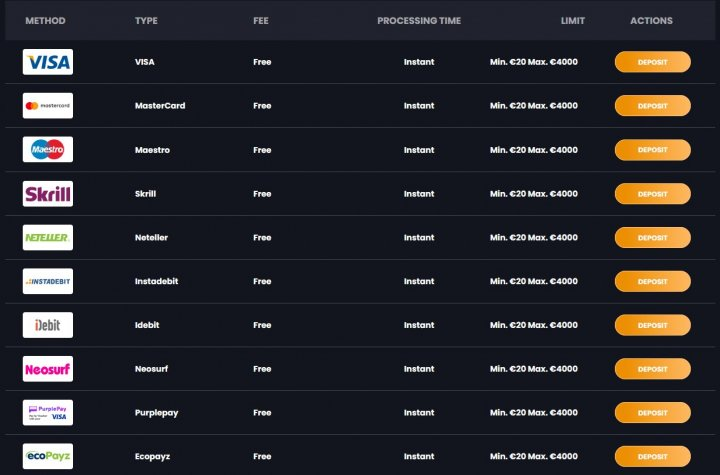720x475 pixels.
Task: Click the ecoPayz logo
Action: (48, 456)
